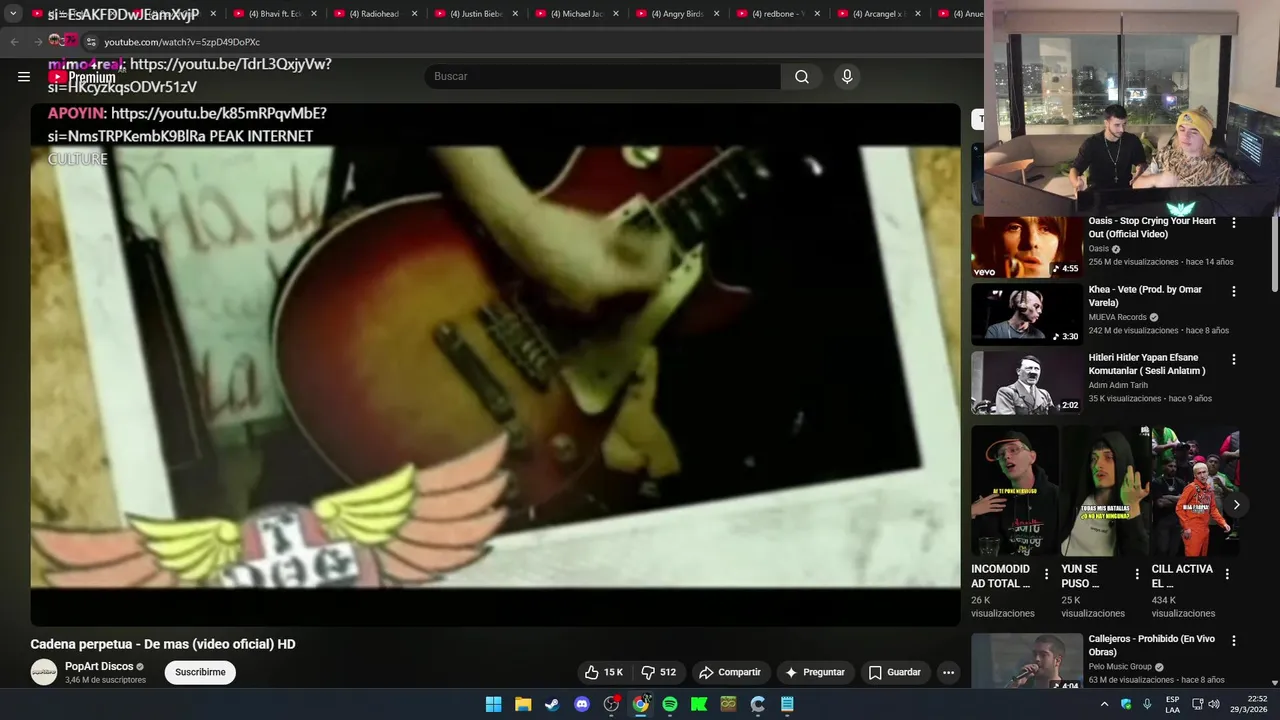Screen dimensions: 1280x720
Task: Open the YouTube hamburger guide menu
Action: pos(24,76)
